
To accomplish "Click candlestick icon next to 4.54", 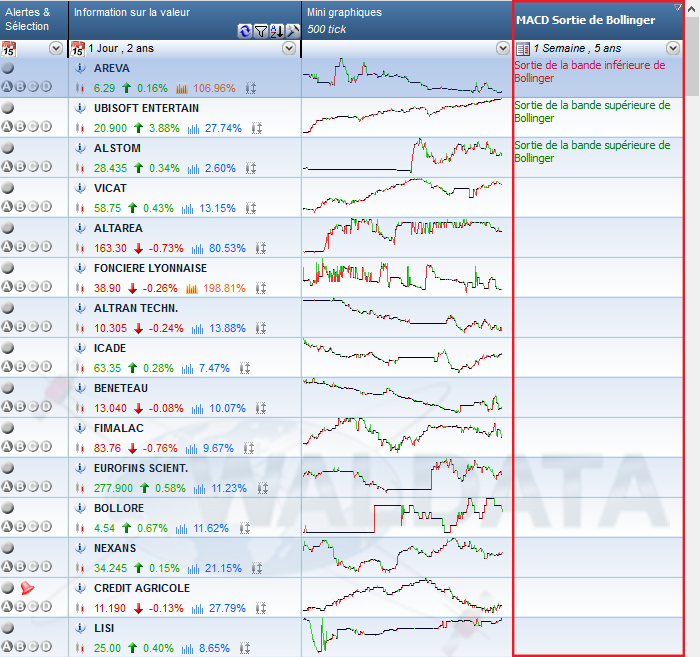I will click(80, 528).
